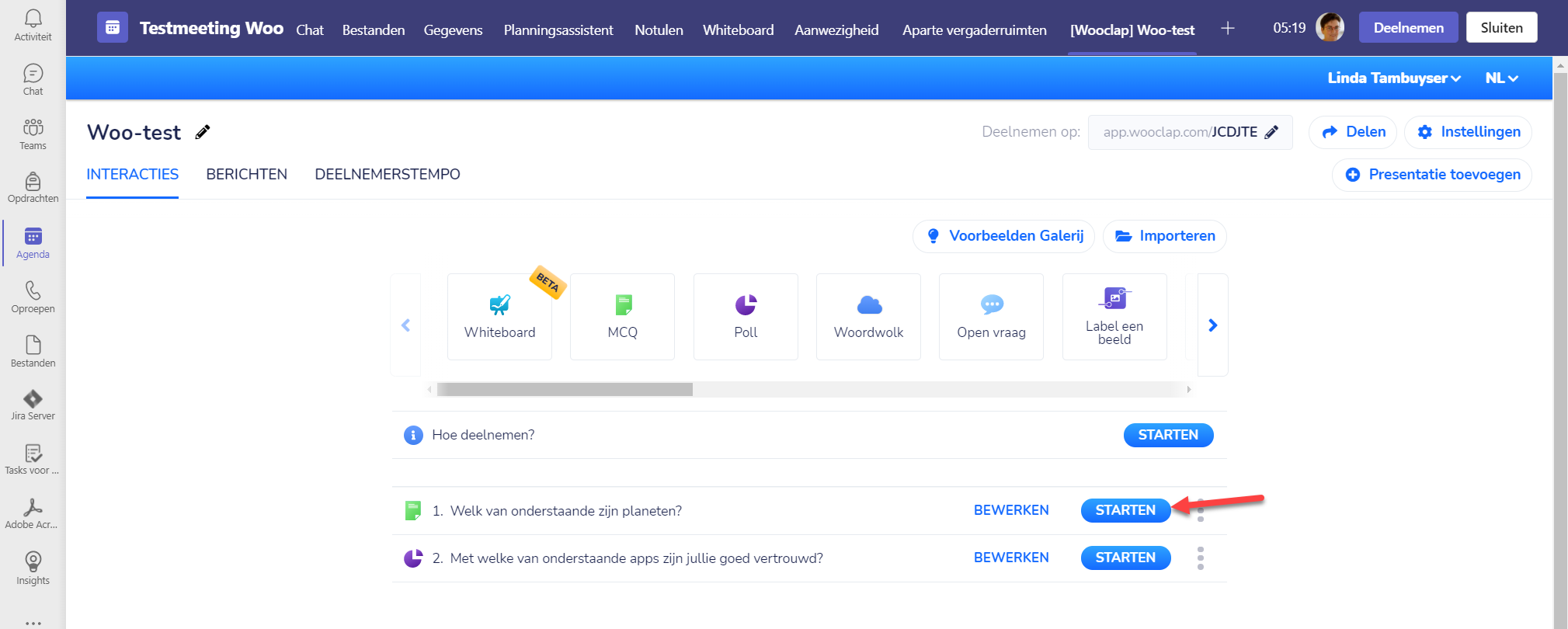Open the Adobe Acrobat app icon
1568x629 pixels.
pyautogui.click(x=33, y=514)
